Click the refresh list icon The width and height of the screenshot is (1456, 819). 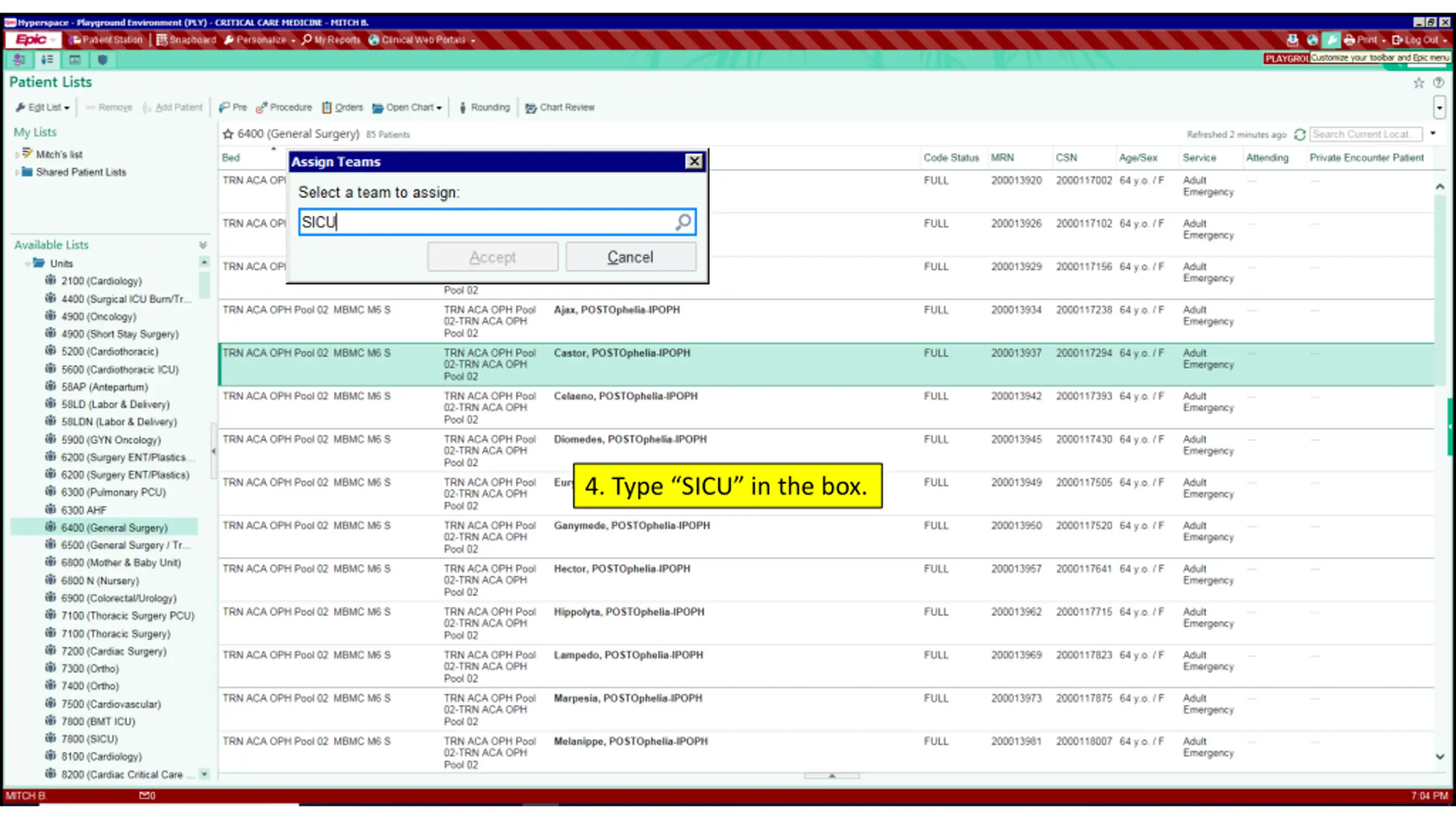(x=1299, y=135)
